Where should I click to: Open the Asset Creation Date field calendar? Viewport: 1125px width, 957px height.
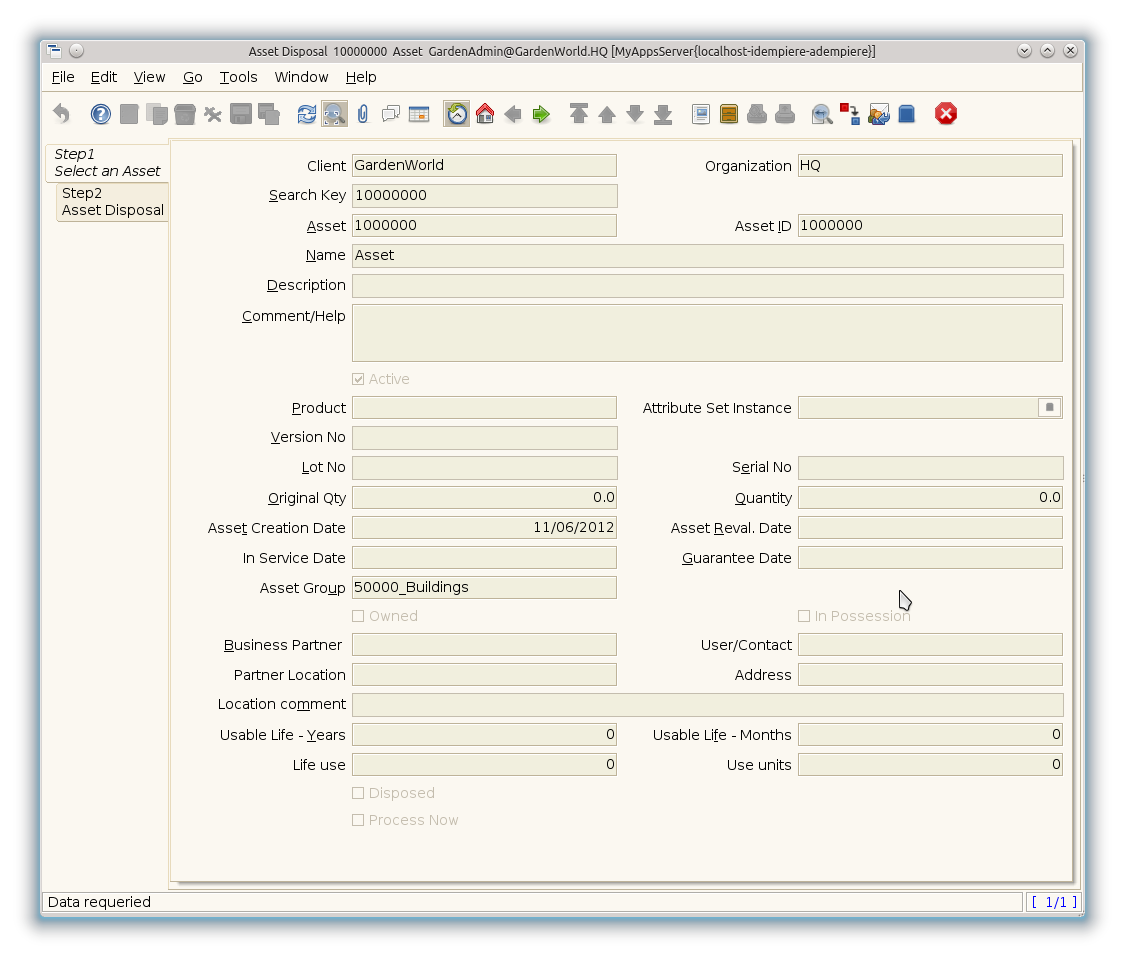[484, 527]
